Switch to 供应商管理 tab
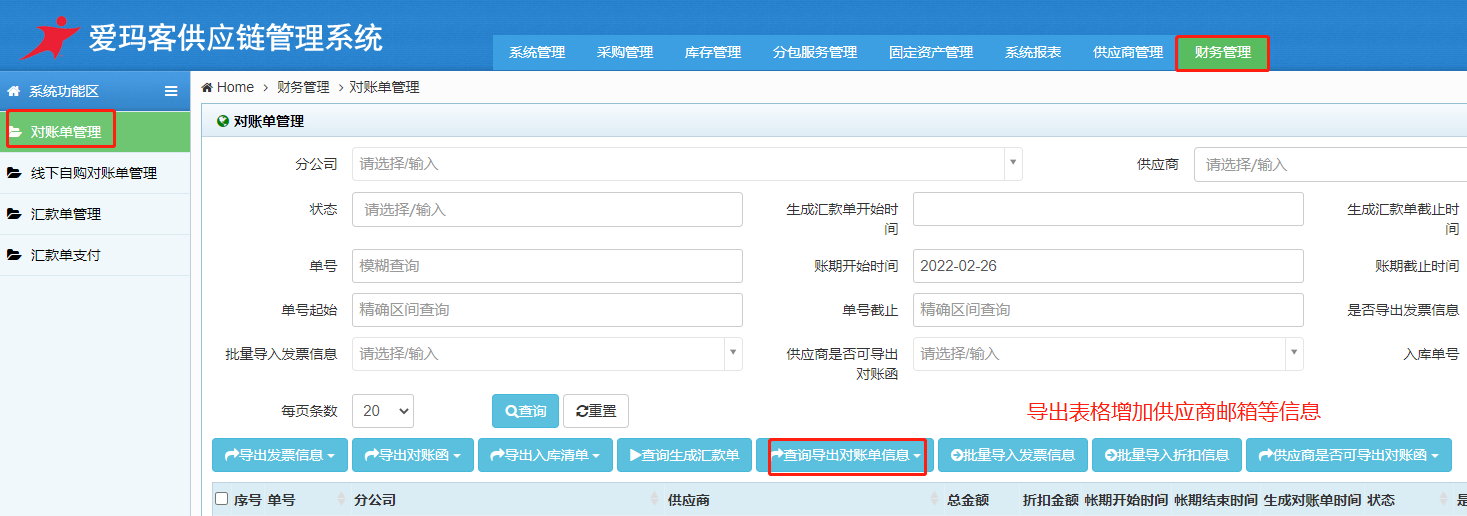Viewport: 1467px width, 516px height. (1128, 53)
